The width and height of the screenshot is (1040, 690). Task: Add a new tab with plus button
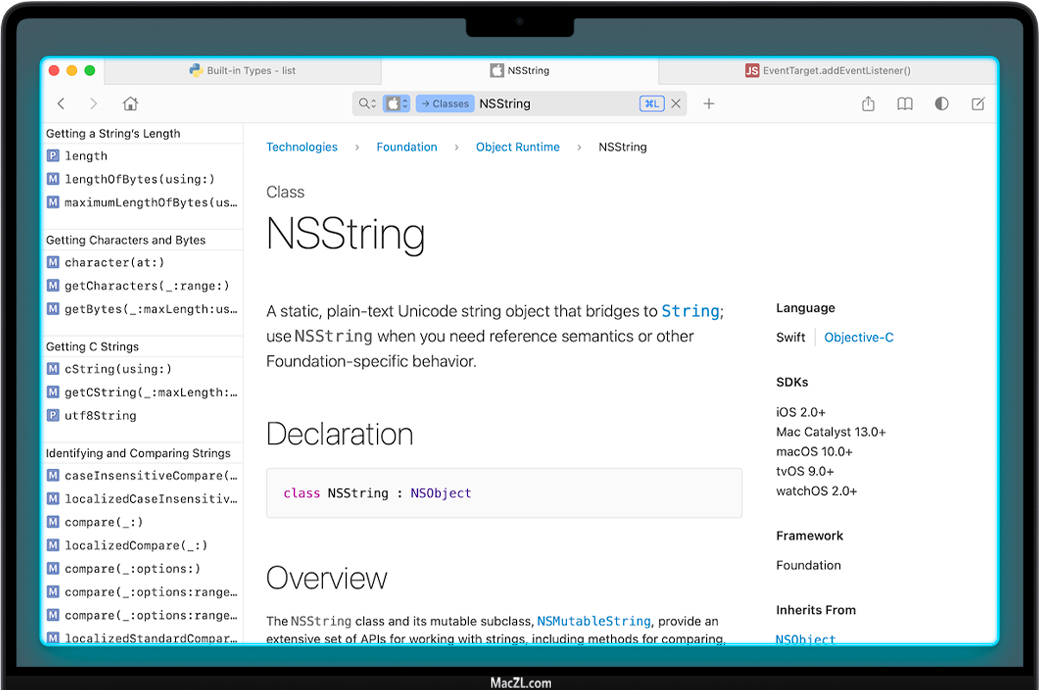point(709,104)
